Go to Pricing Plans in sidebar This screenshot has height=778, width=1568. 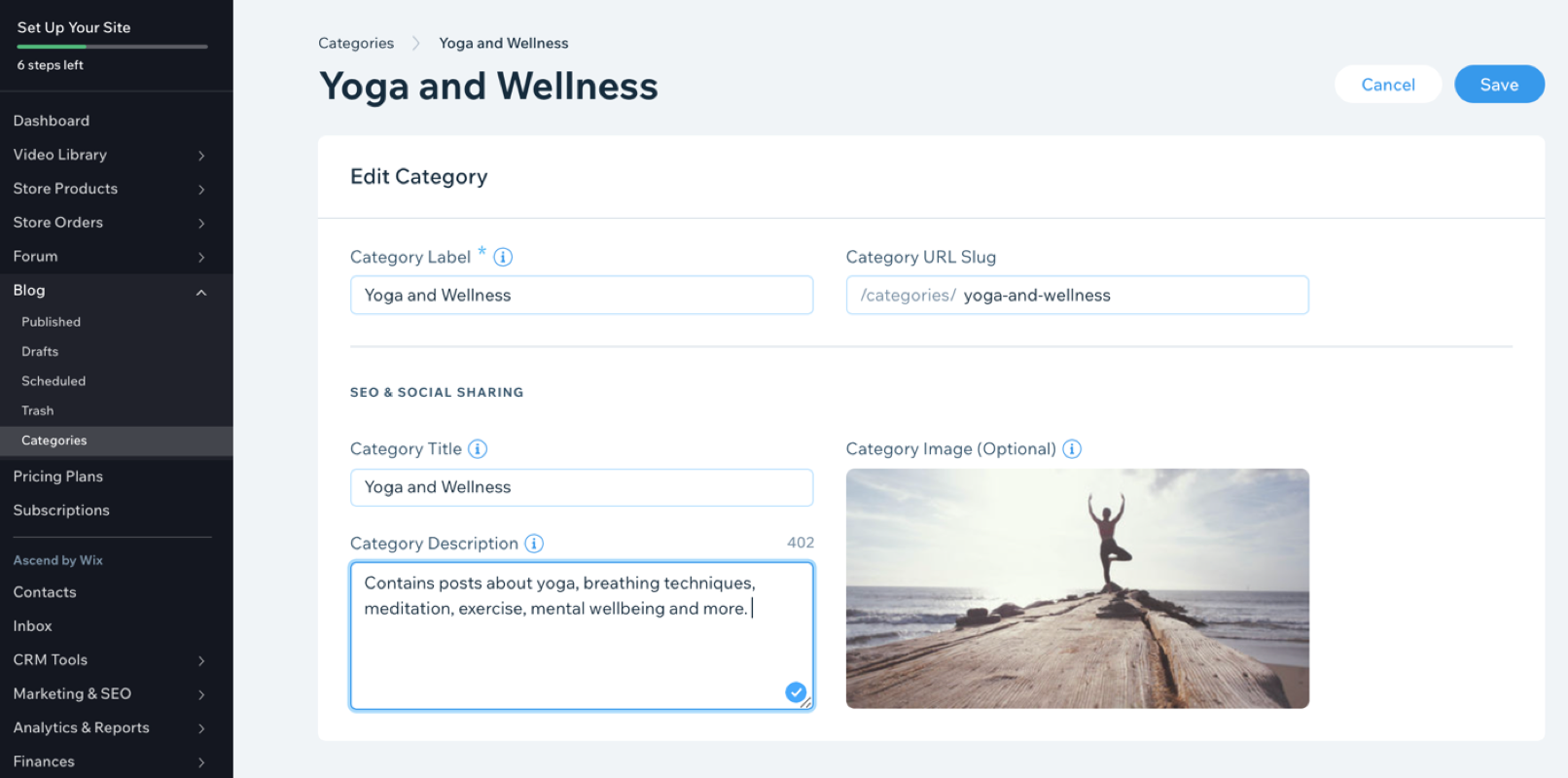pyautogui.click(x=58, y=477)
